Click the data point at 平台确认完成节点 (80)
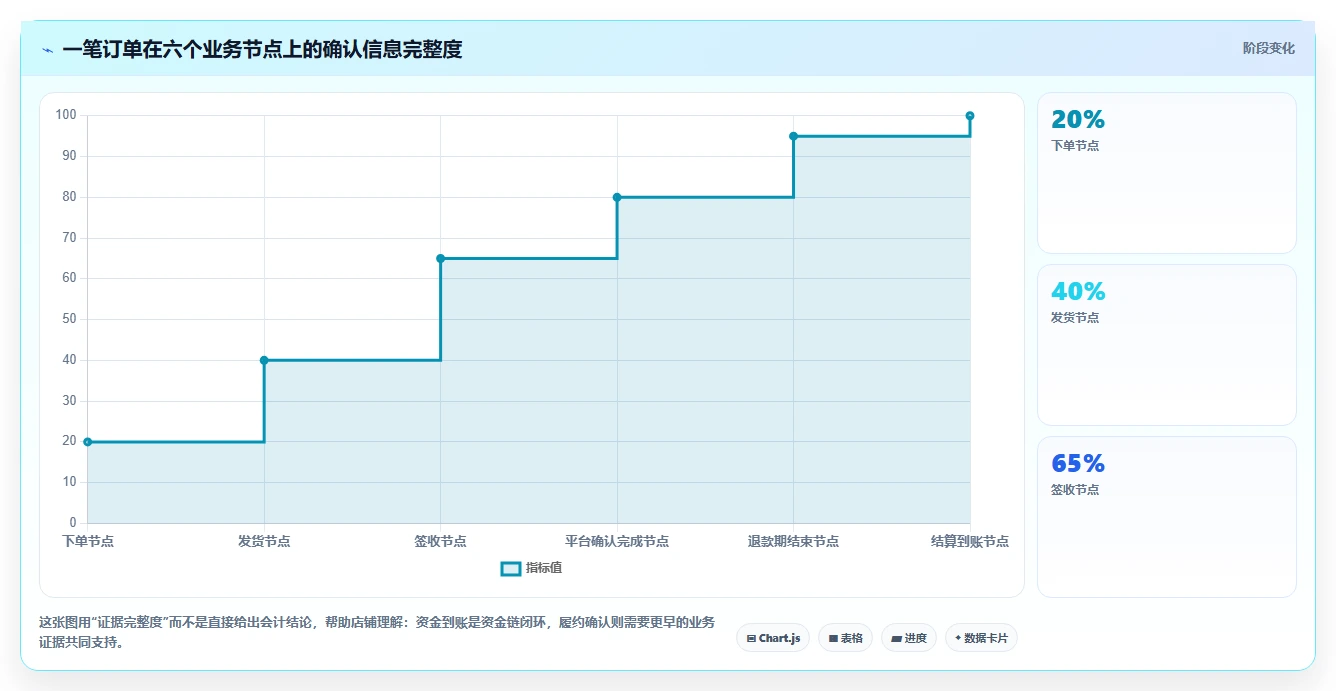The width and height of the screenshot is (1336, 691). [617, 197]
